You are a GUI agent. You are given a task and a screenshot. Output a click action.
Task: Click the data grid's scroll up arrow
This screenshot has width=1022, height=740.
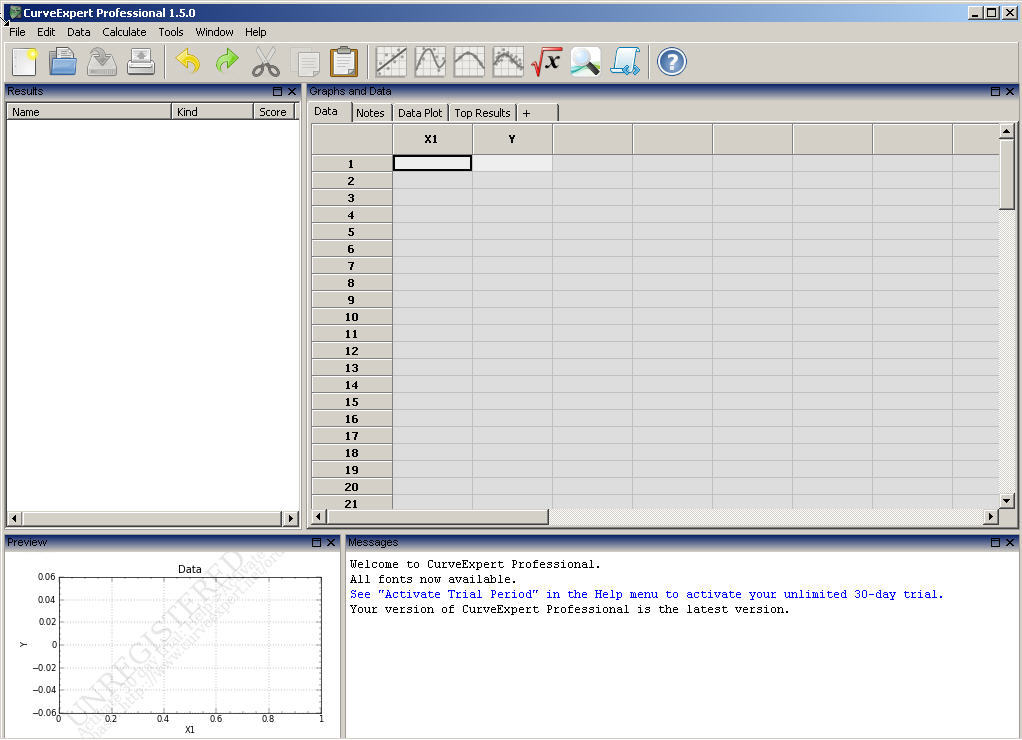(x=1006, y=131)
